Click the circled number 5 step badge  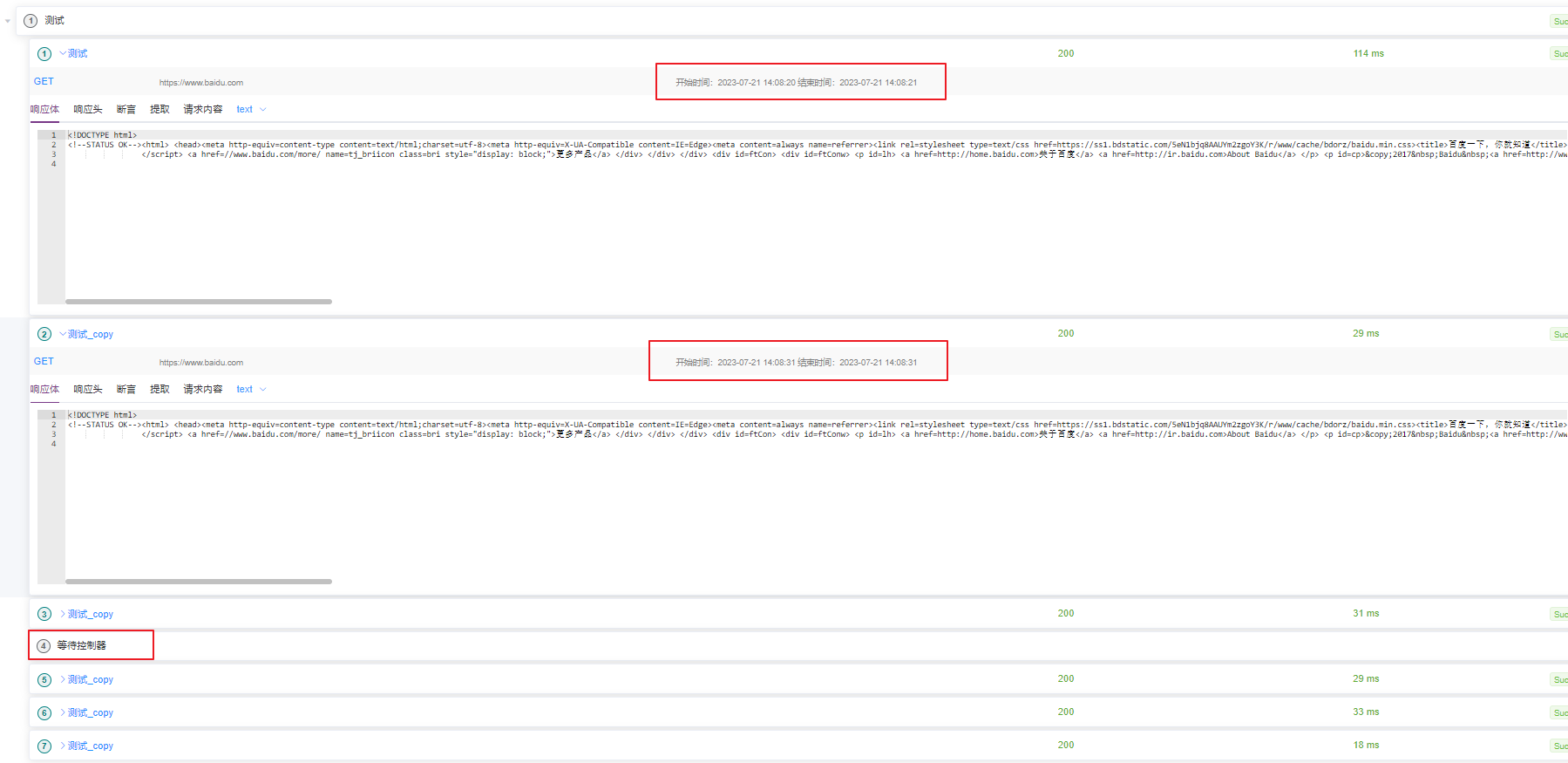[x=44, y=680]
